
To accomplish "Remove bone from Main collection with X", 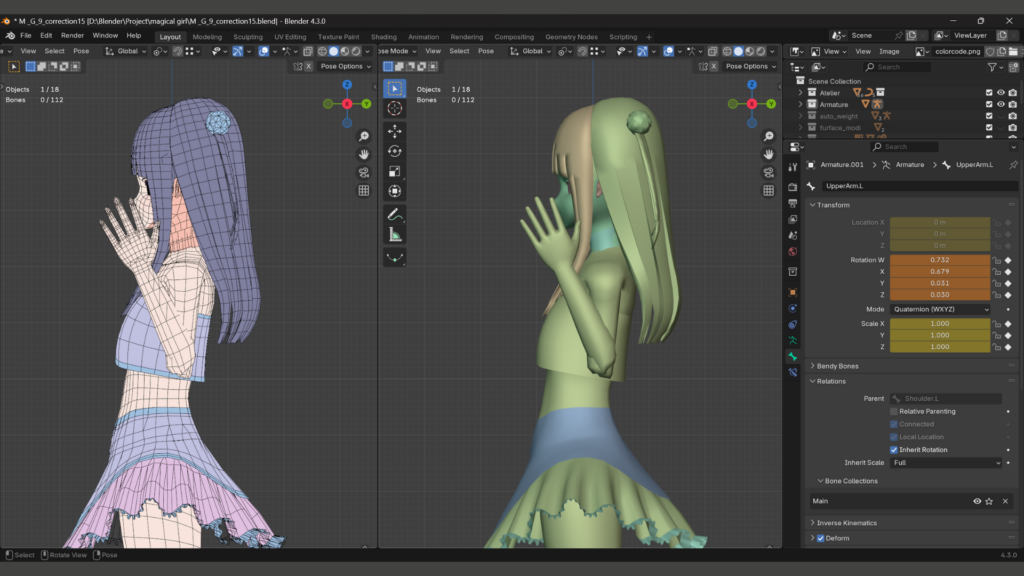I will click(1005, 501).
